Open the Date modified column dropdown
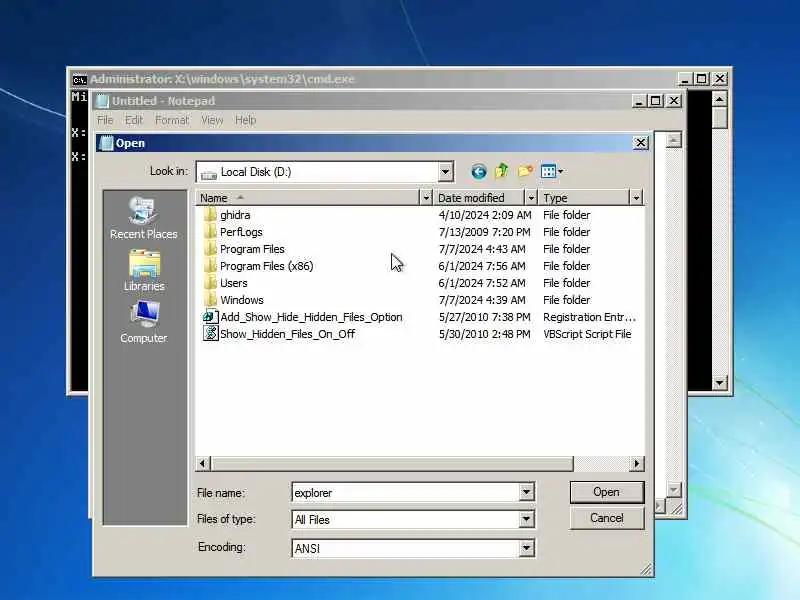 pos(531,198)
